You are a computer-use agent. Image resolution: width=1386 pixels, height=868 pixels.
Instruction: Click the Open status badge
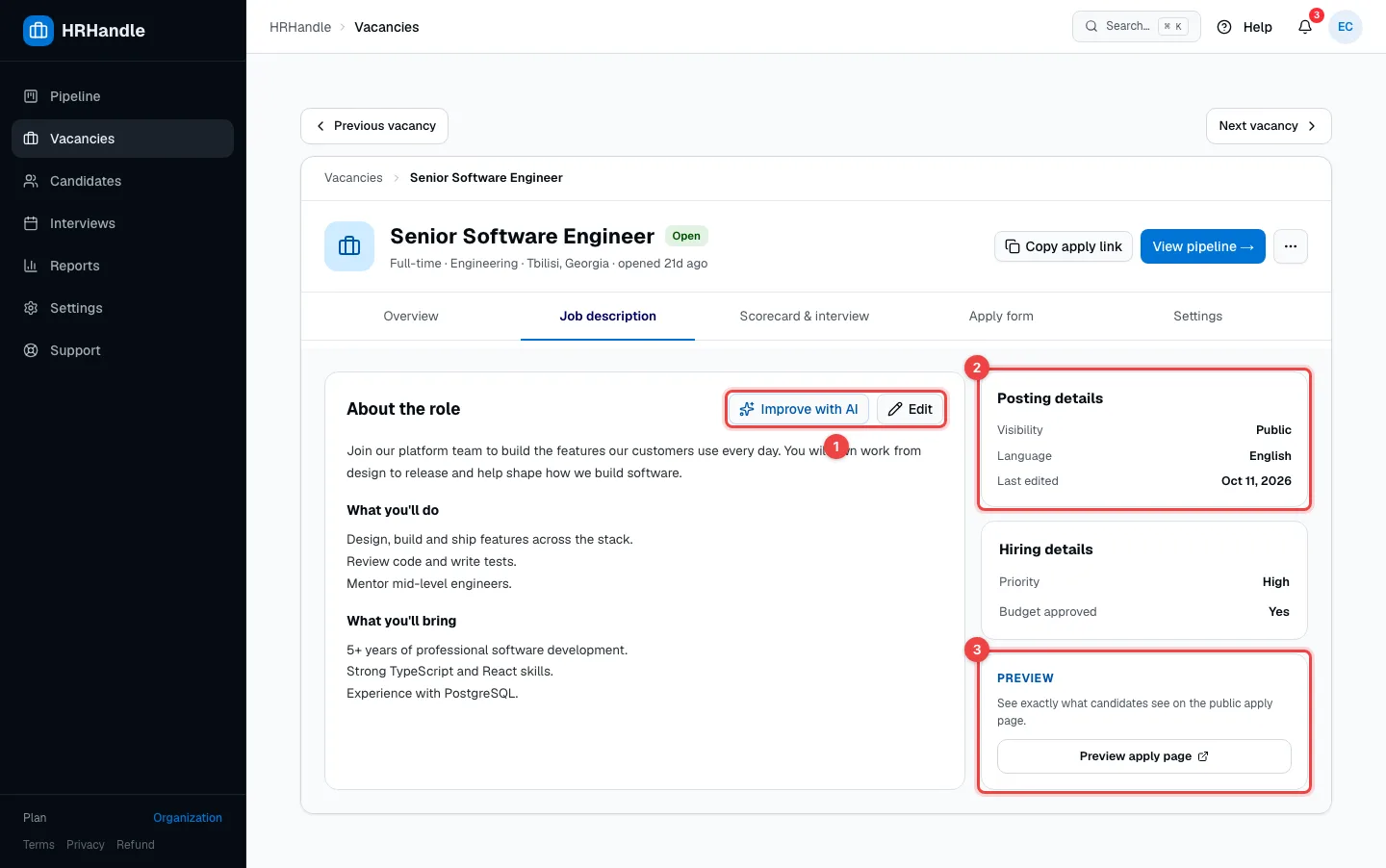pyautogui.click(x=686, y=236)
